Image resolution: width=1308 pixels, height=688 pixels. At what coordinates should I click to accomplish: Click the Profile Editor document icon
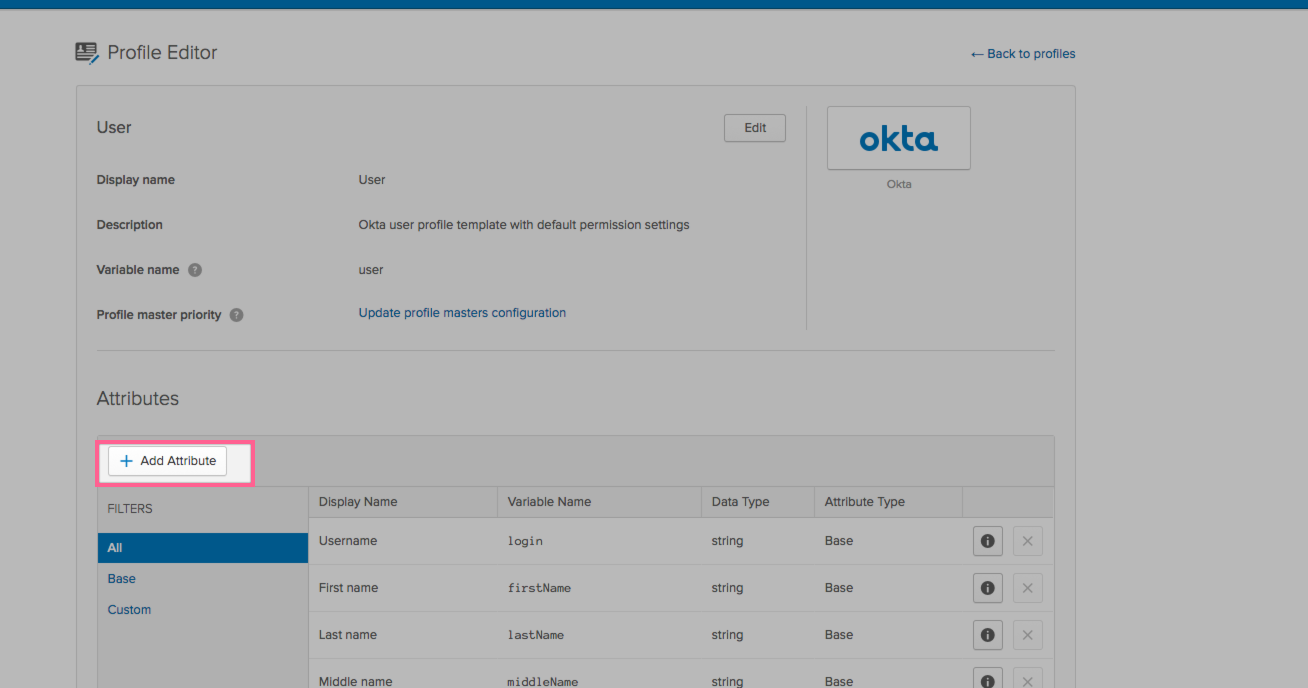(x=87, y=51)
